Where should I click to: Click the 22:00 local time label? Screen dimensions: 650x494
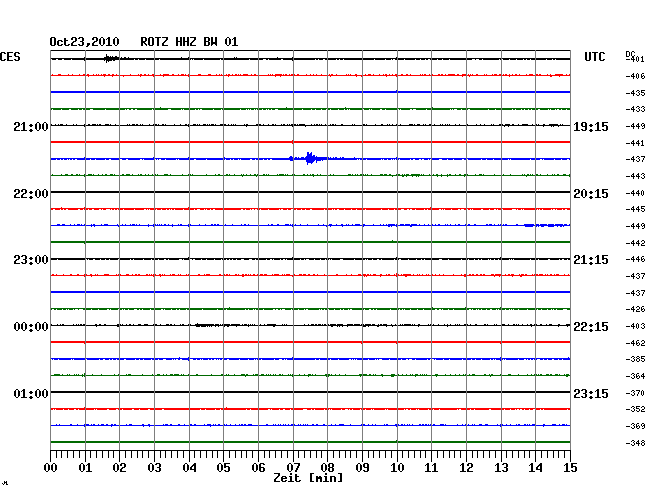click(31, 194)
